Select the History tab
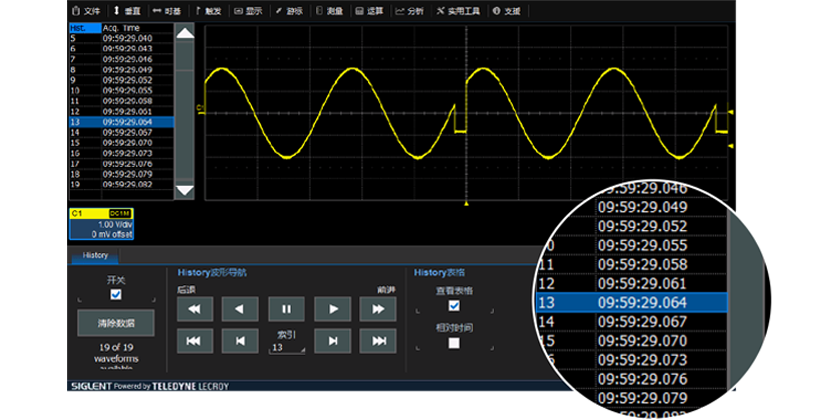 pyautogui.click(x=95, y=256)
